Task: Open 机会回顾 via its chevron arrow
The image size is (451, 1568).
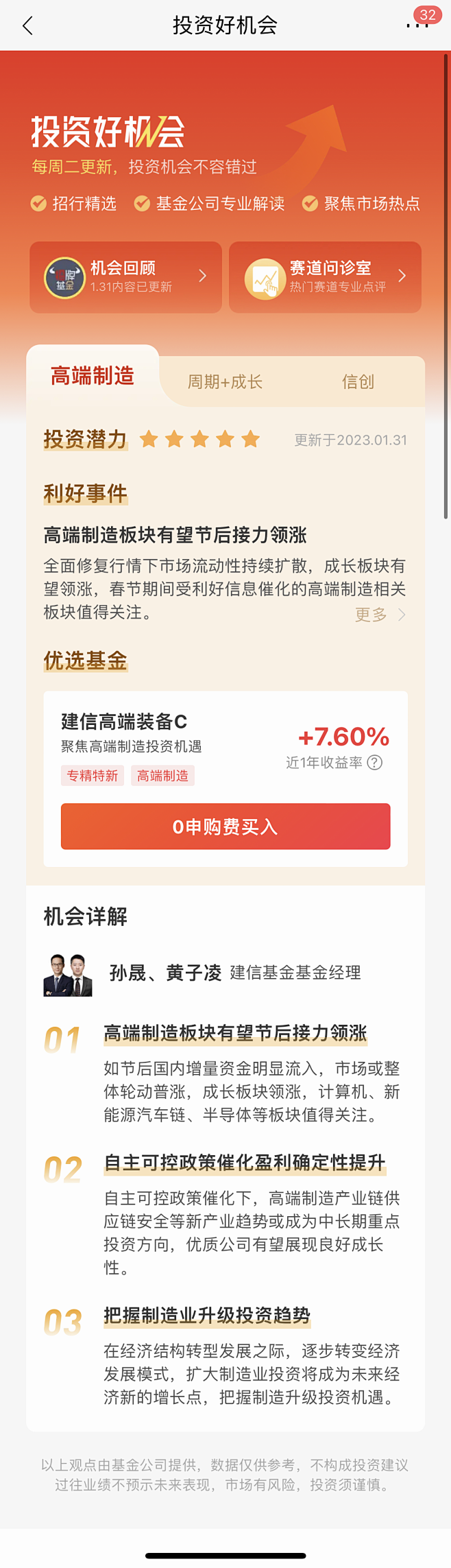Action: 203,276
